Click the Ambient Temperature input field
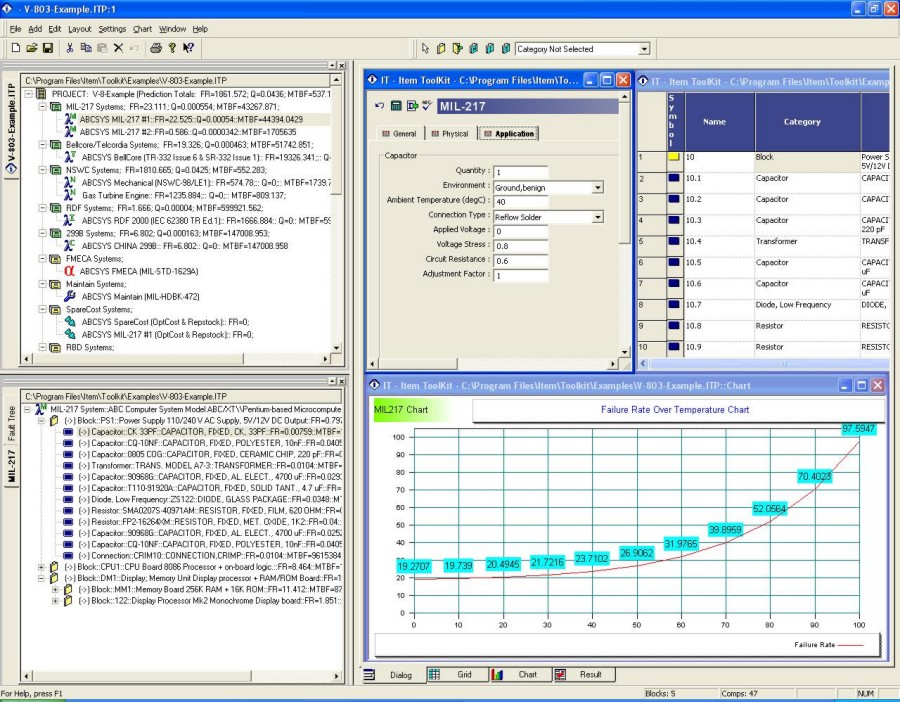This screenshot has height=702, width=900. point(521,202)
